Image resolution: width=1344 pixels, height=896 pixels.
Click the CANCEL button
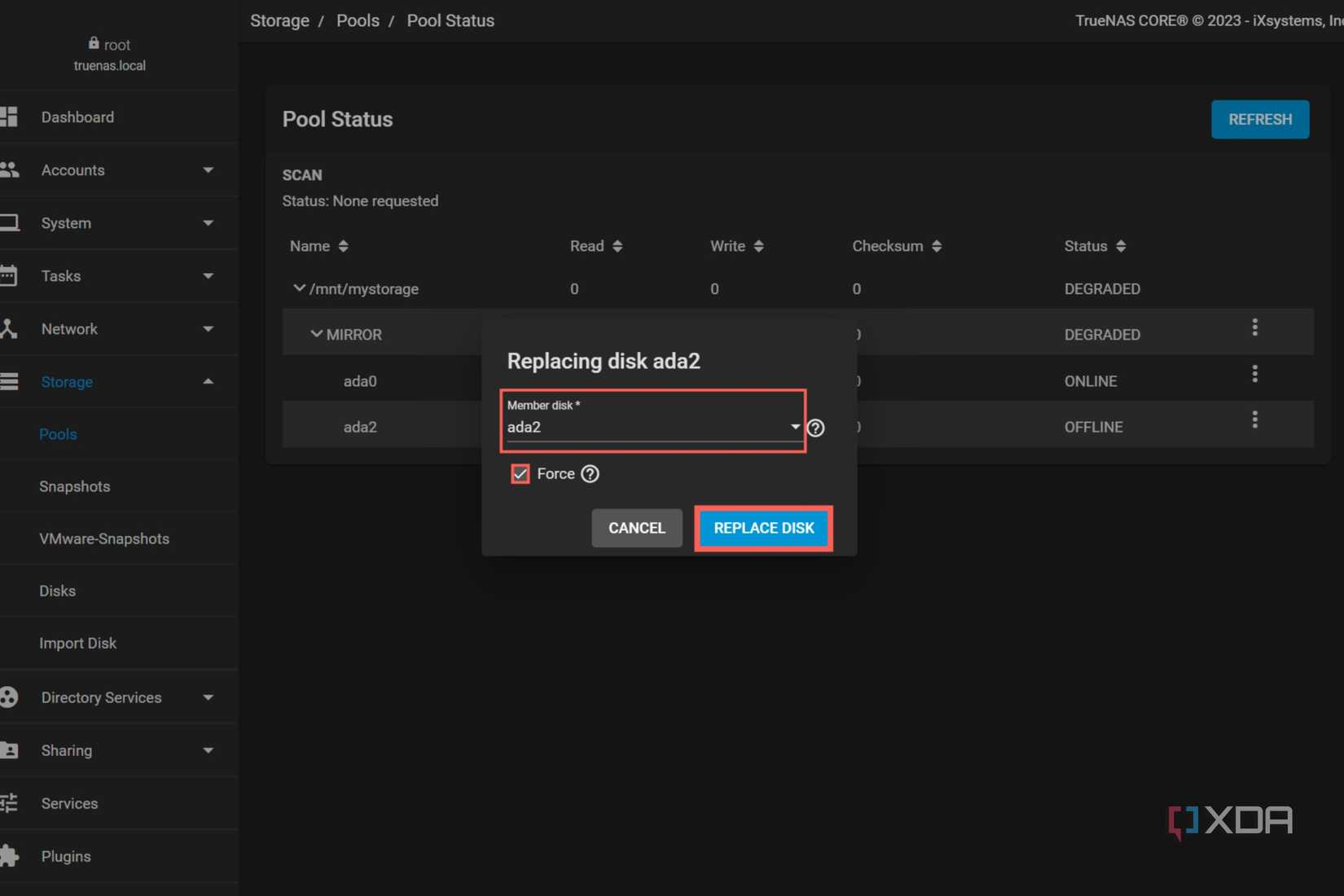[637, 528]
